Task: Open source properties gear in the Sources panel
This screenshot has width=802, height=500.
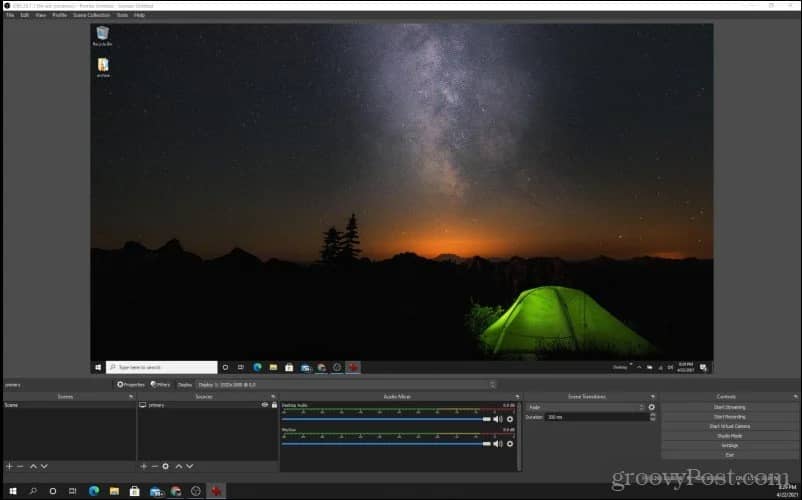Action: pos(166,466)
